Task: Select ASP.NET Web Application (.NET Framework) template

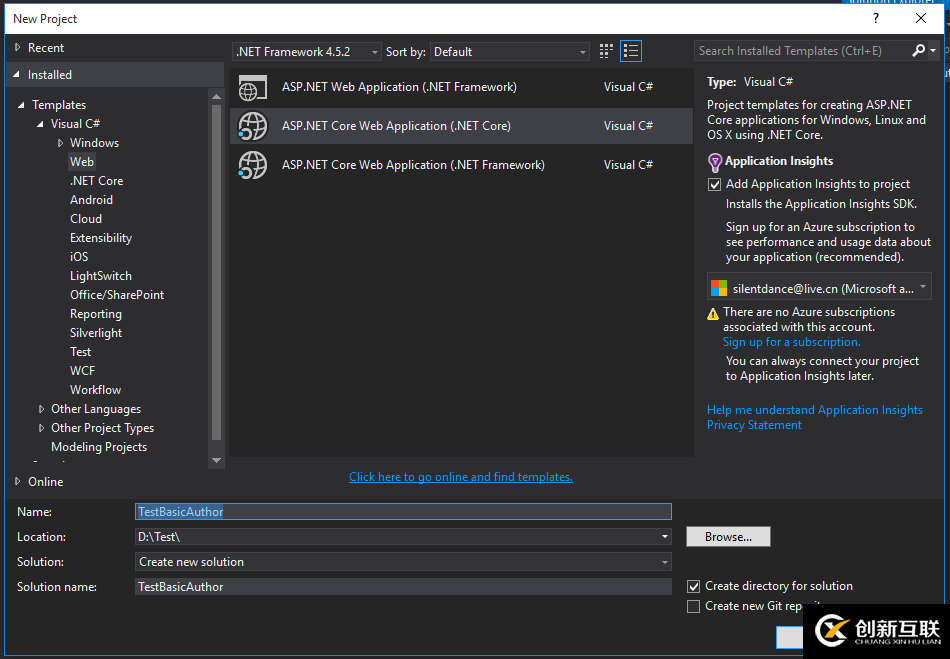Action: point(461,87)
